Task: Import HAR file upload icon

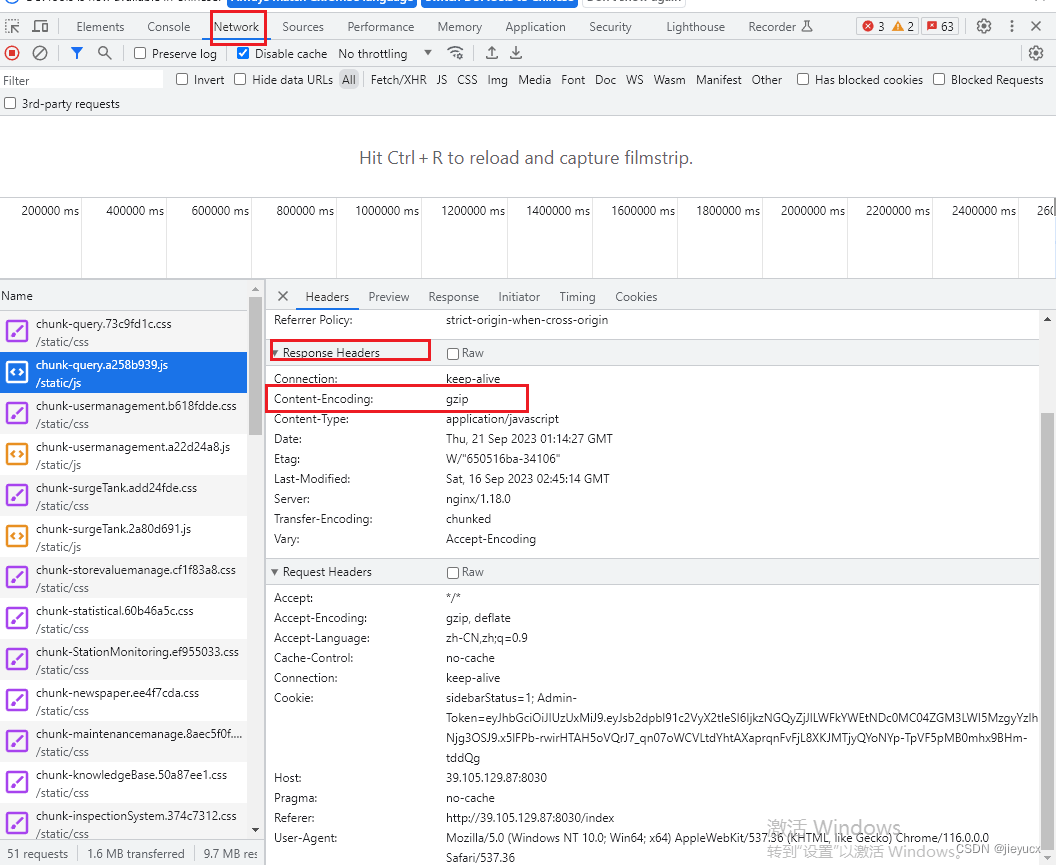Action: (x=492, y=53)
